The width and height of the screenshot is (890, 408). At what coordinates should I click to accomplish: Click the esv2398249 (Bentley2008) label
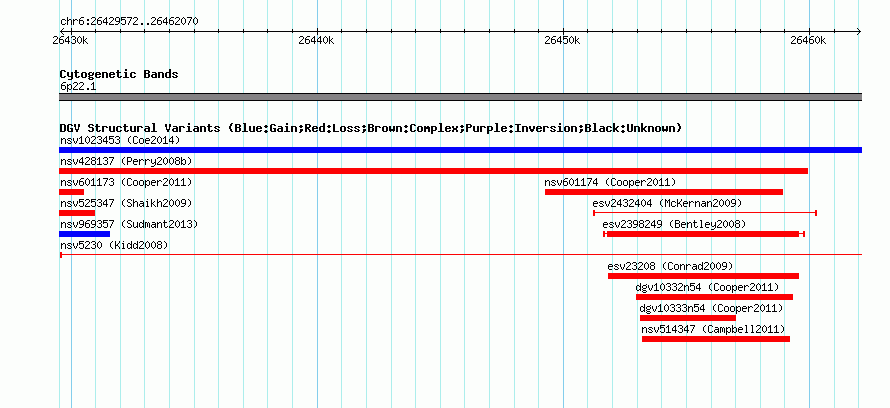coord(674,224)
